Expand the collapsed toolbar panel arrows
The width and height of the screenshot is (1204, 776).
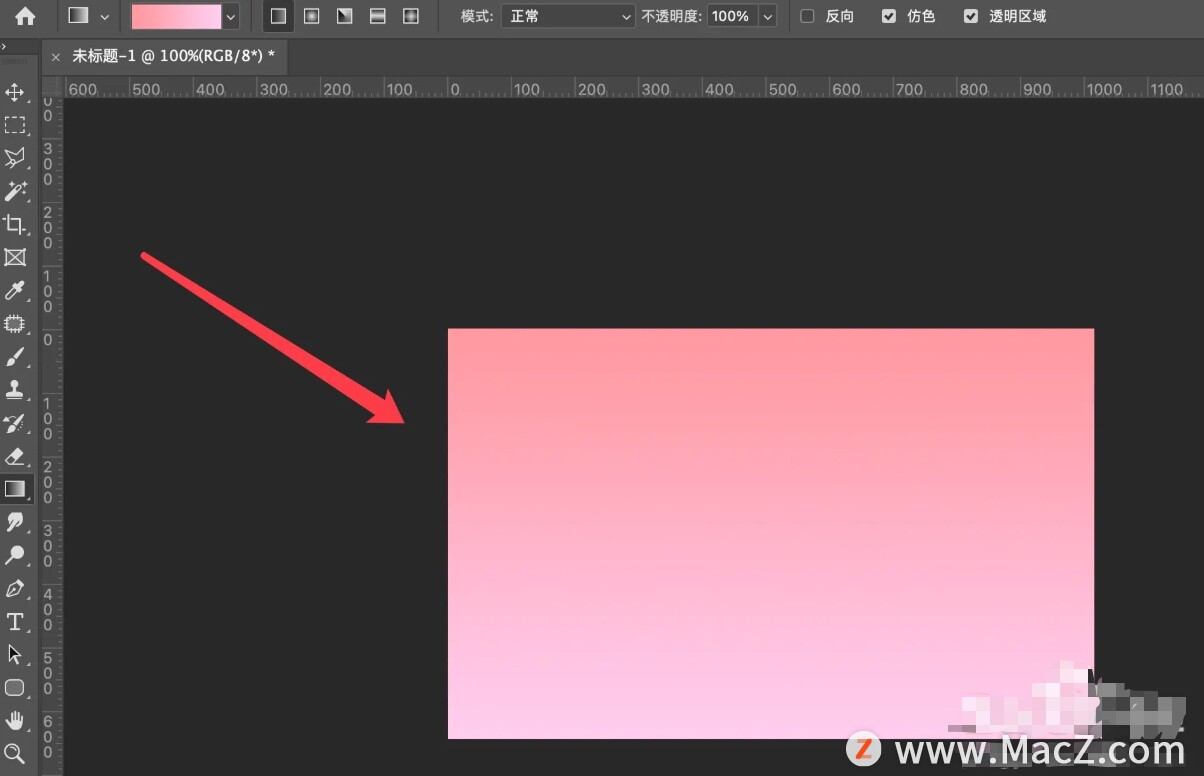[4, 47]
